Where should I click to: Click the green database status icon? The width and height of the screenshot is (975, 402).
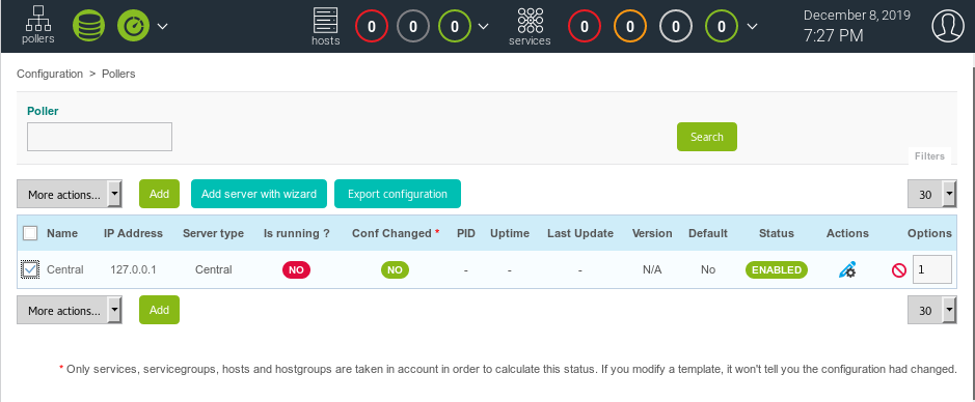click(90, 25)
